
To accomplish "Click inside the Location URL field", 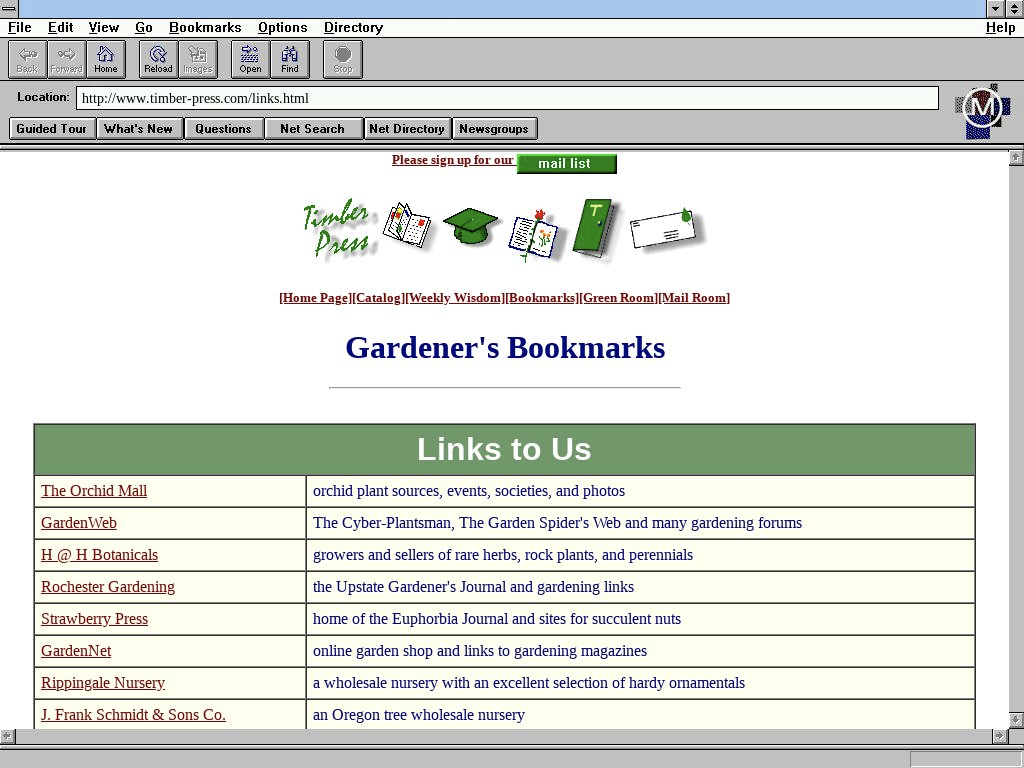I will [x=507, y=98].
